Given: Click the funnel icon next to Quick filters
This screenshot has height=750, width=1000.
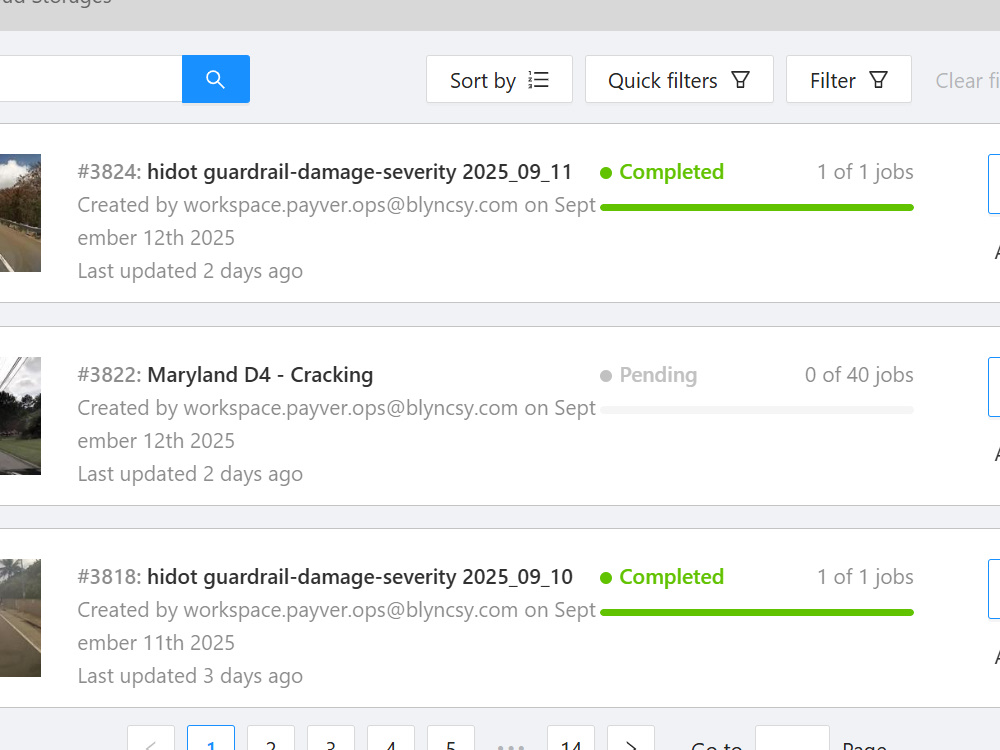Looking at the screenshot, I should click(740, 80).
